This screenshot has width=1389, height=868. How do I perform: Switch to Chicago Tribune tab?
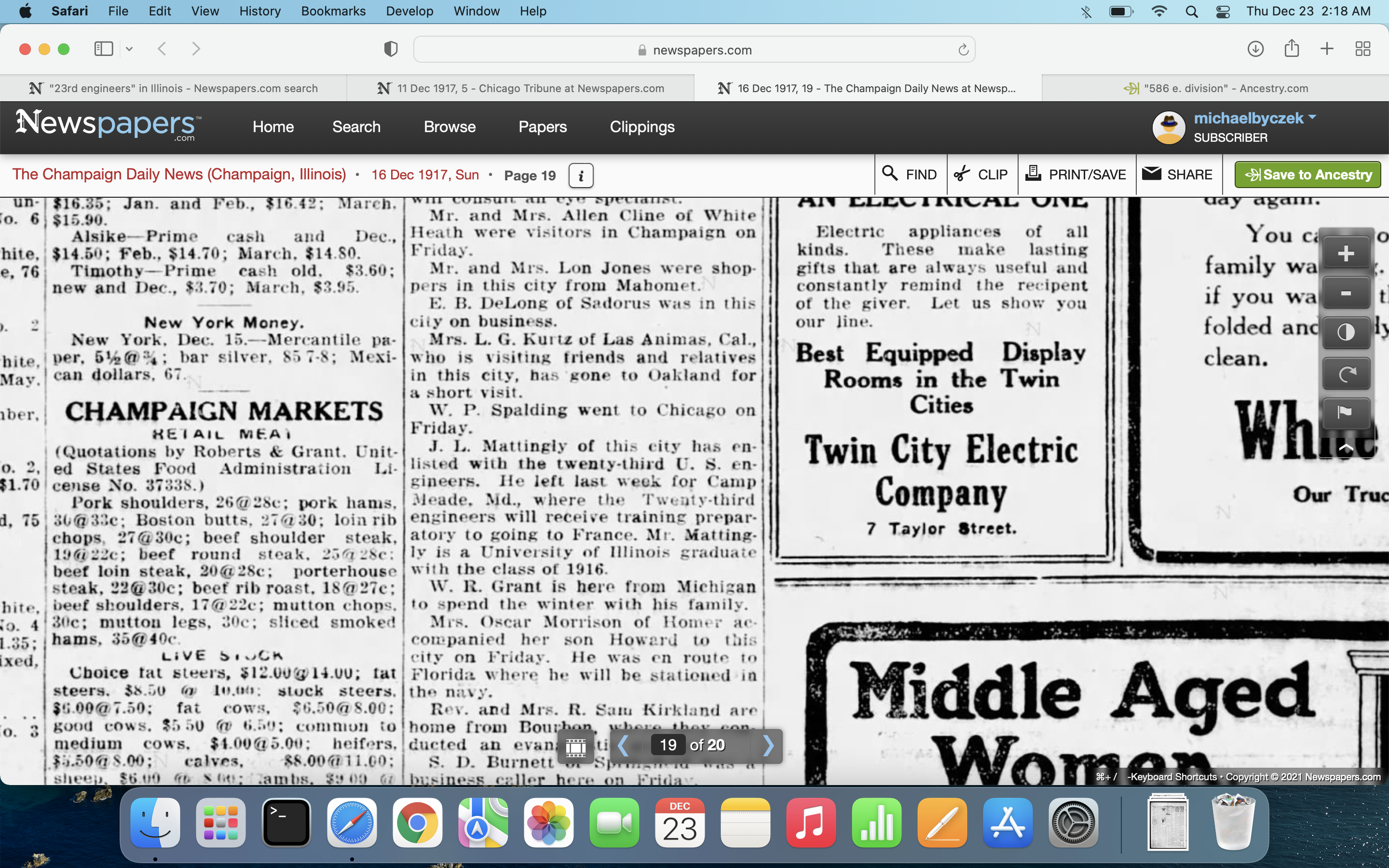point(520,88)
